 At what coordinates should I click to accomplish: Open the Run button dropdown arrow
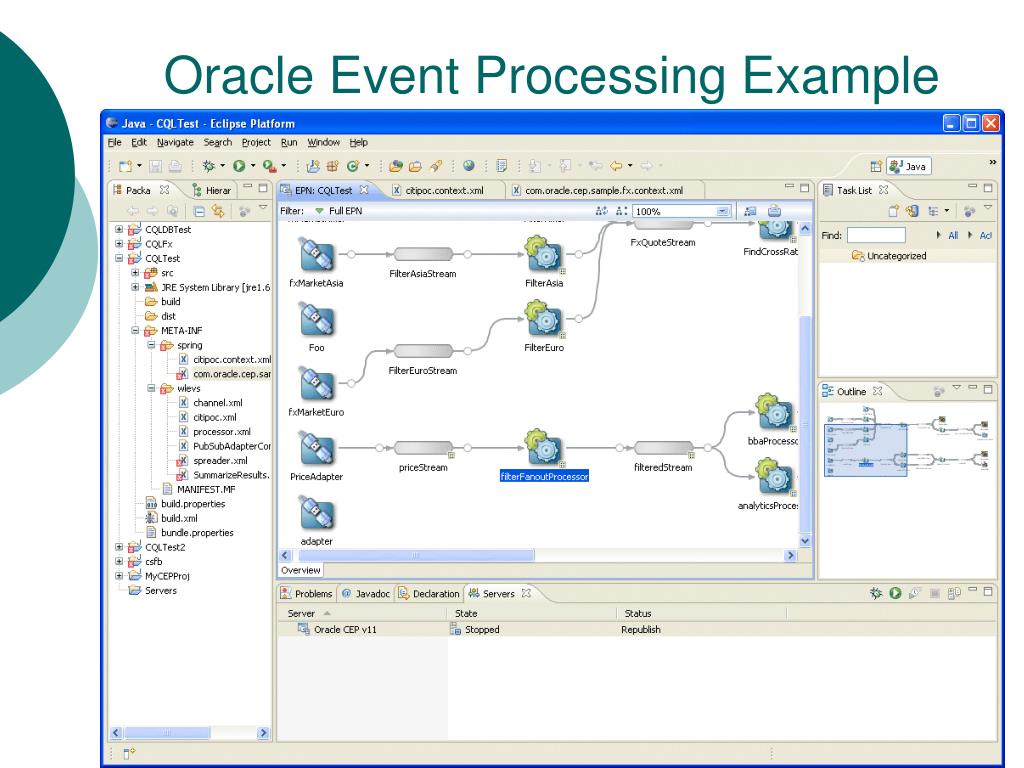(x=253, y=166)
